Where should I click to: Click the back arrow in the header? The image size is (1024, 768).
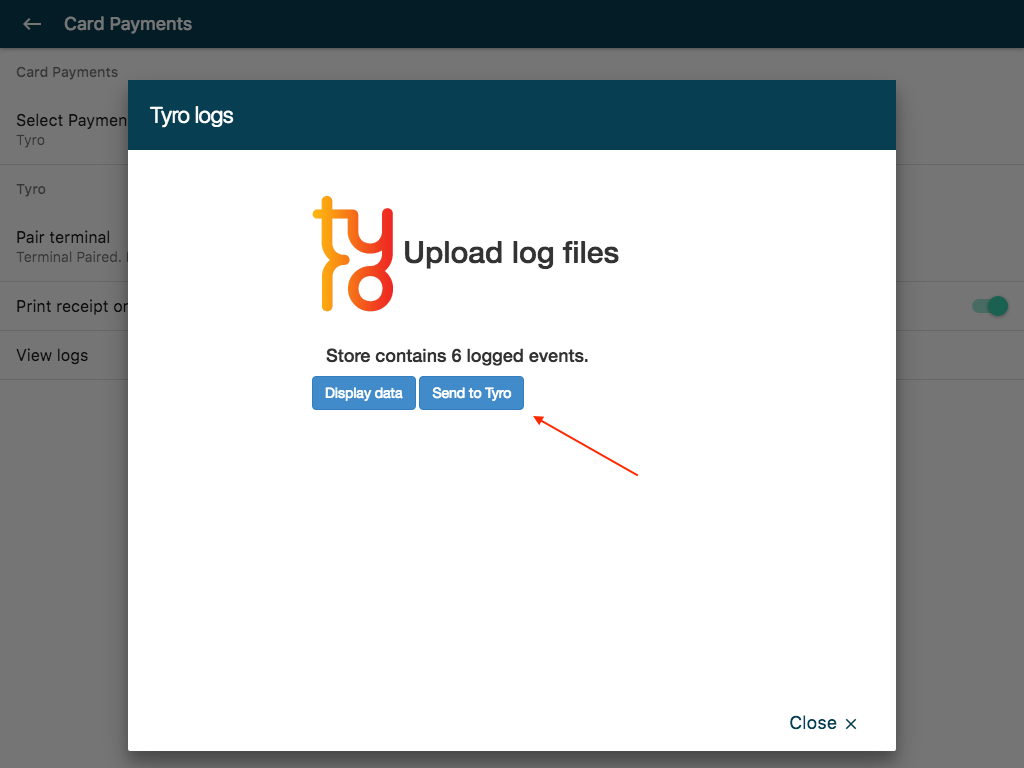[32, 24]
